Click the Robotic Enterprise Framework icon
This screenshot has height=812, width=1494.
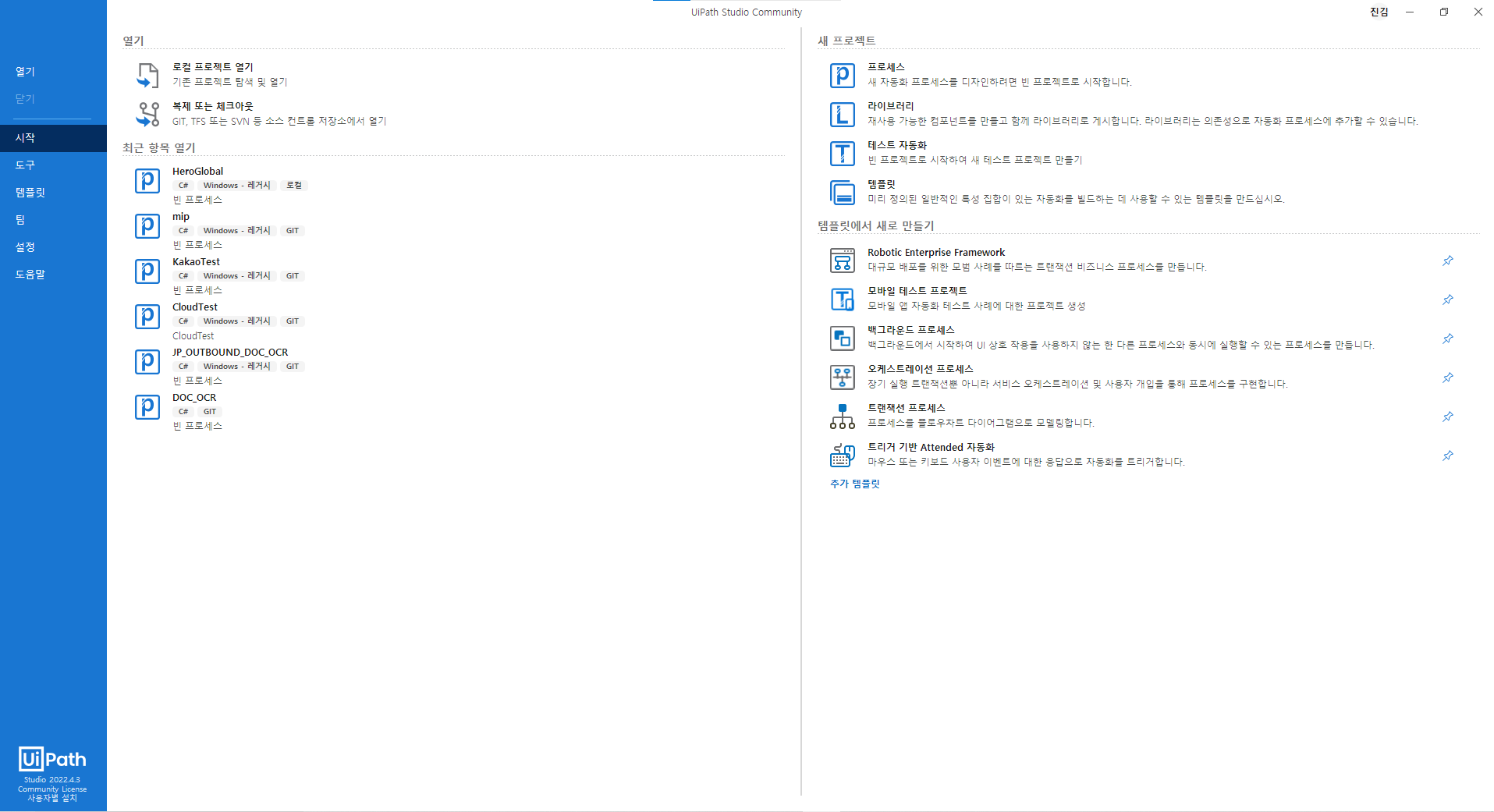coord(843,261)
